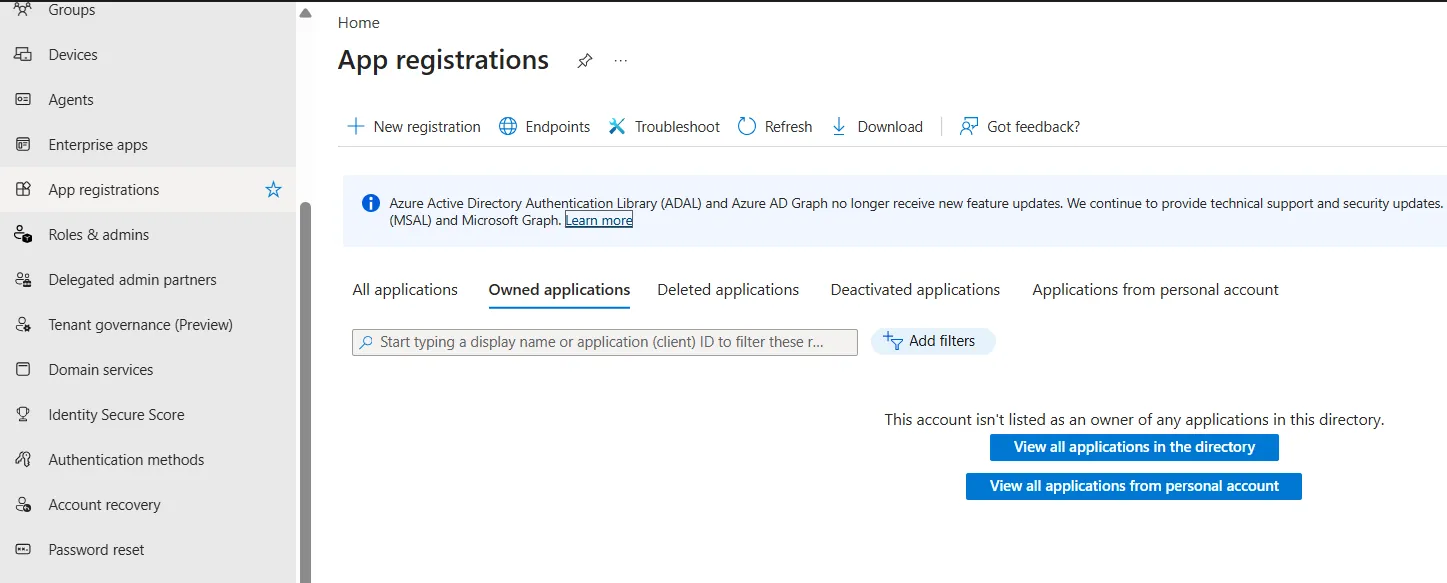This screenshot has height=583, width=1447.
Task: Click the Endpoints label
Action: (x=558, y=126)
